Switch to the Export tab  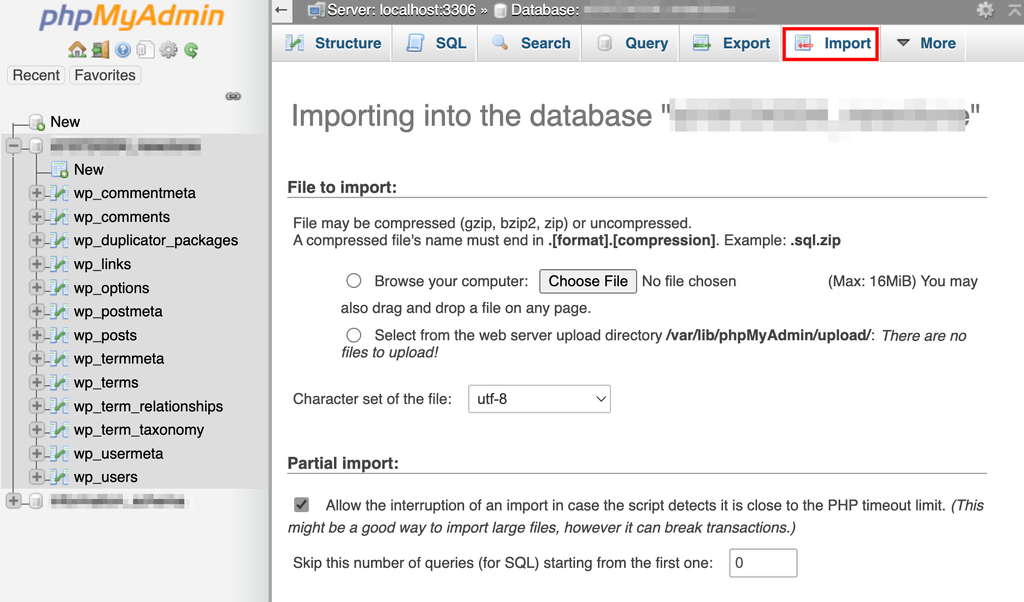(731, 43)
